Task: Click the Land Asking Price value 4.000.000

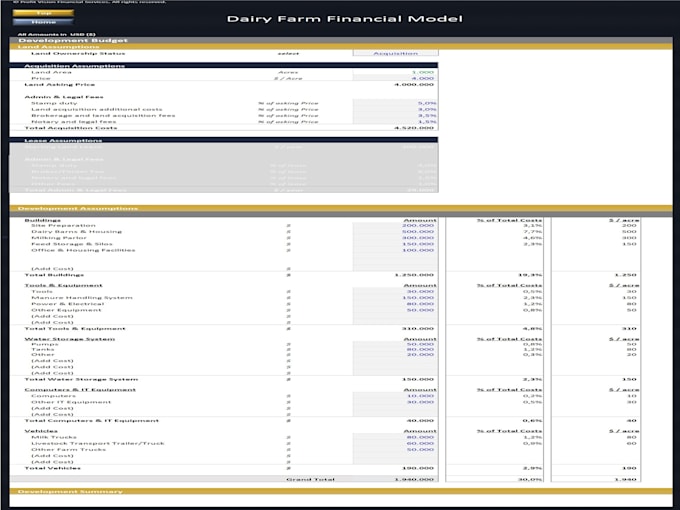Action: click(x=414, y=85)
